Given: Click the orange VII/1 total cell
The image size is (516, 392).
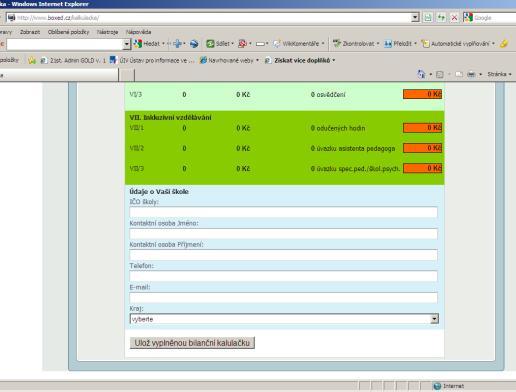Looking at the screenshot, I should 422,128.
